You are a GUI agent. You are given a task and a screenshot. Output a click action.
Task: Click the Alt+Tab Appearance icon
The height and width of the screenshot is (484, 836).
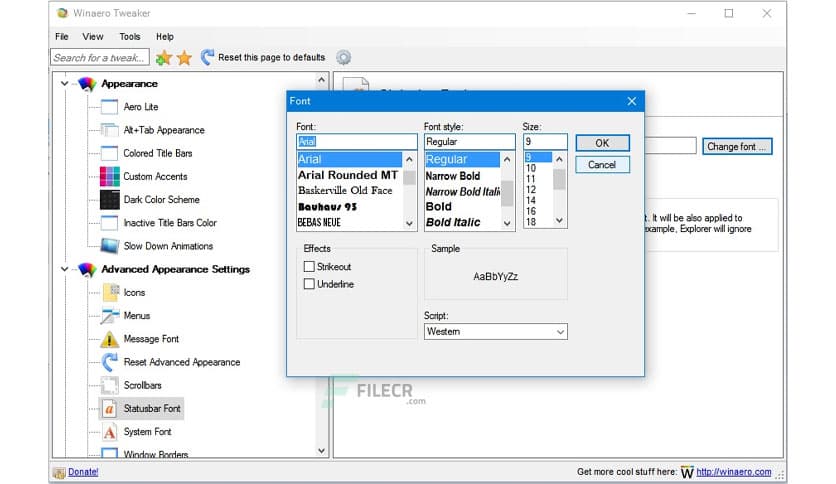(109, 130)
